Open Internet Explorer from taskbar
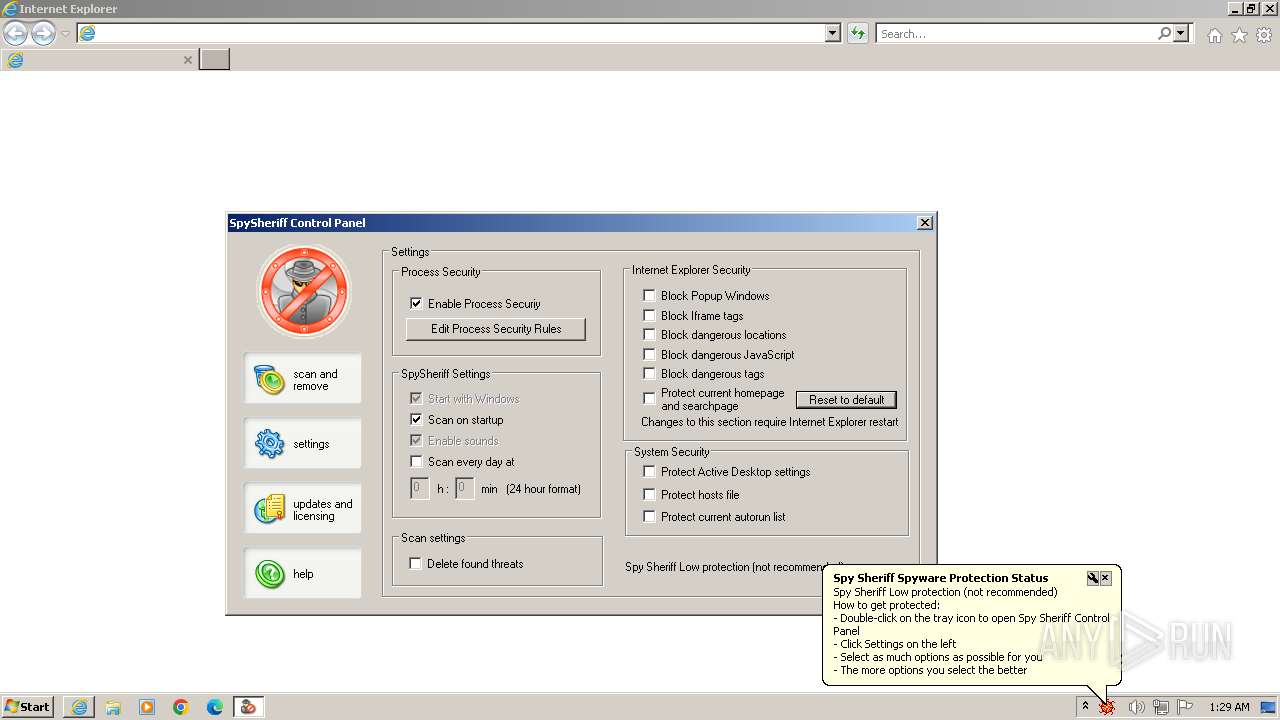The height and width of the screenshot is (720, 1280). pos(79,707)
